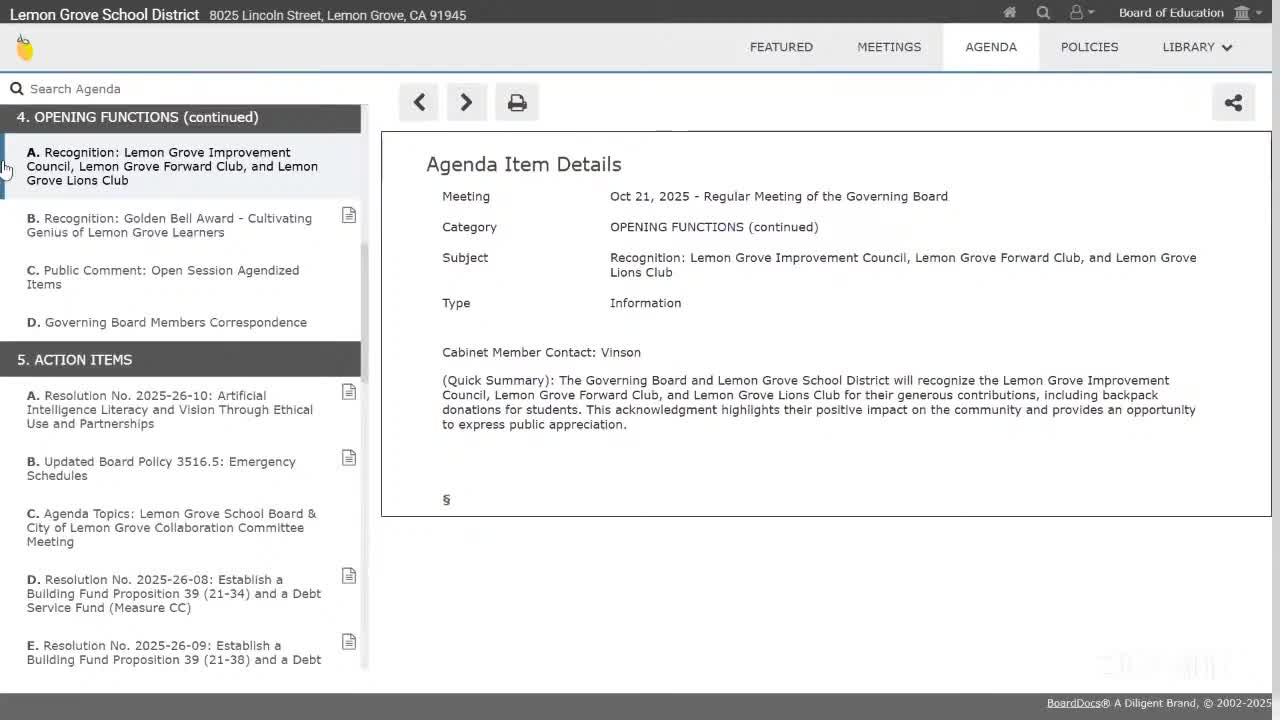Image resolution: width=1280 pixels, height=720 pixels.
Task: Switch to the Policies tab
Action: click(1089, 47)
